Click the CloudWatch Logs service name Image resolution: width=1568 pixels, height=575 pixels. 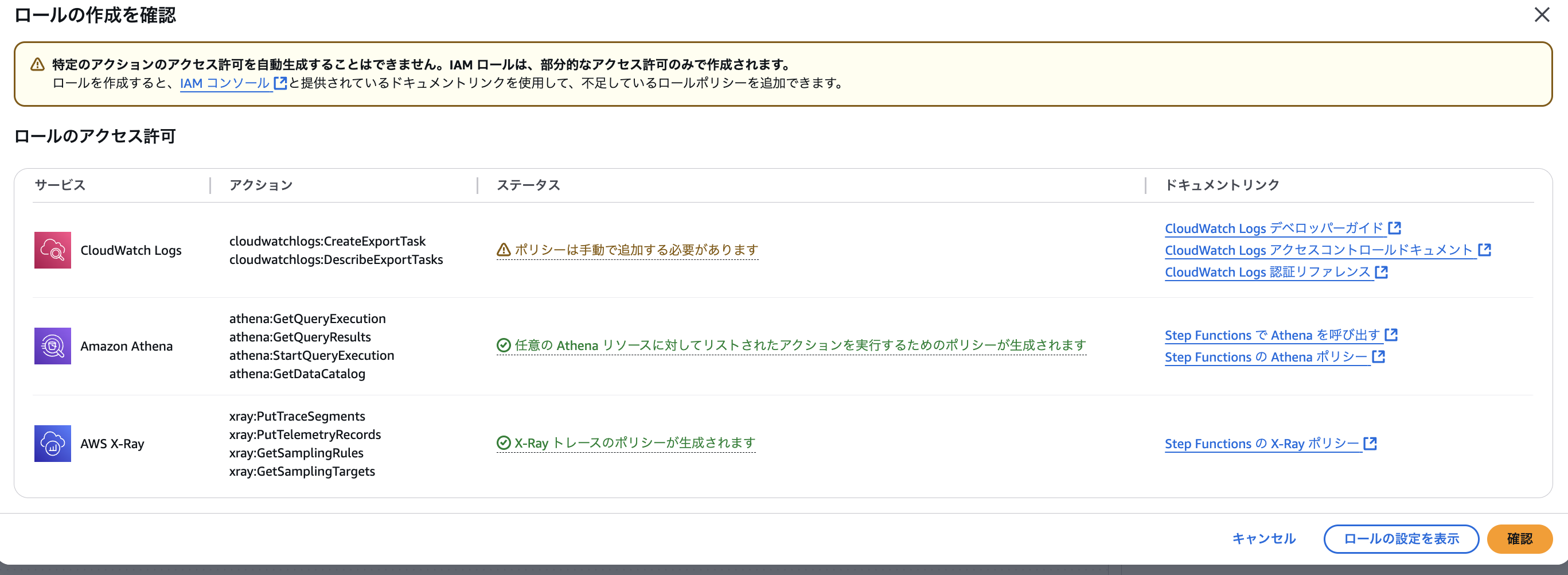pos(131,250)
